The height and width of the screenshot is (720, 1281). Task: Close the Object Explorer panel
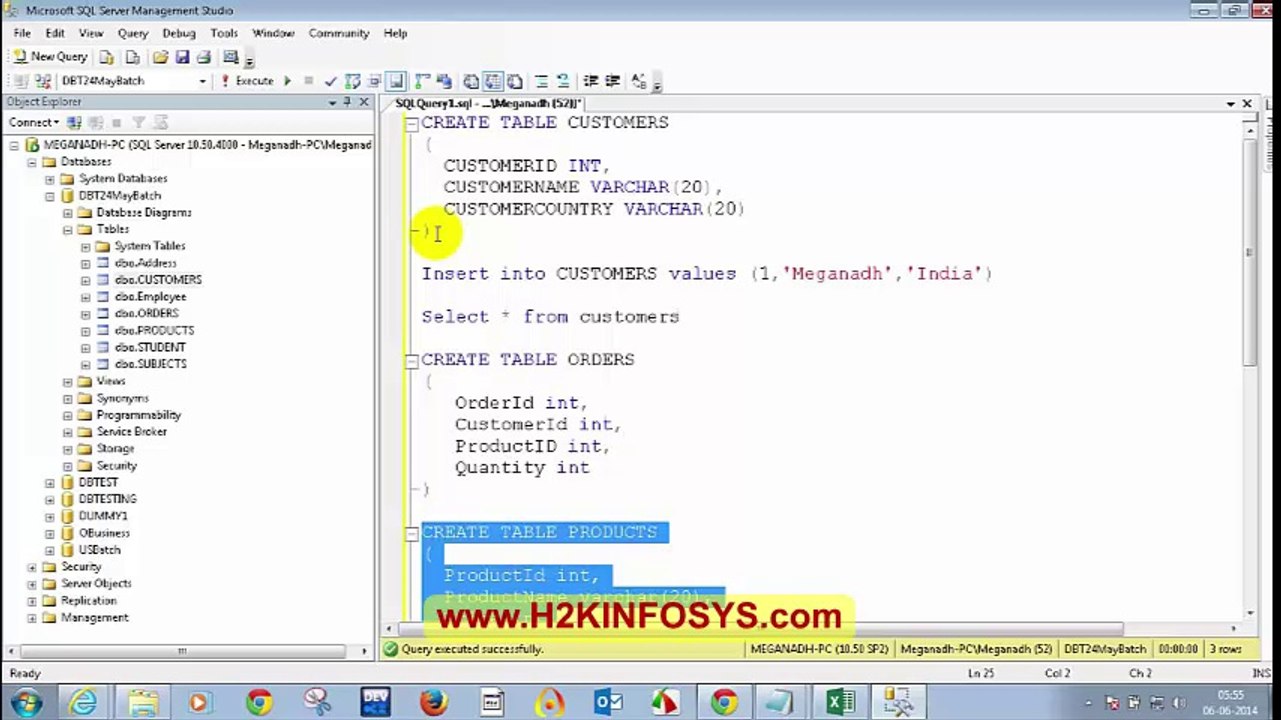364,102
